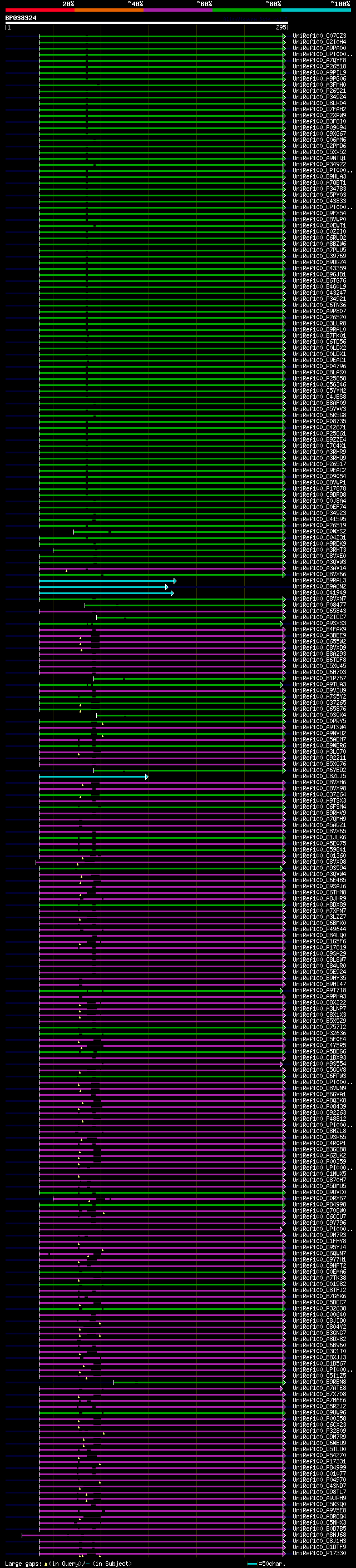Image resolution: width=356 pixels, height=1568 pixels.
Task: Select the UniRef100_Q92211 entry
Action: 319,758
